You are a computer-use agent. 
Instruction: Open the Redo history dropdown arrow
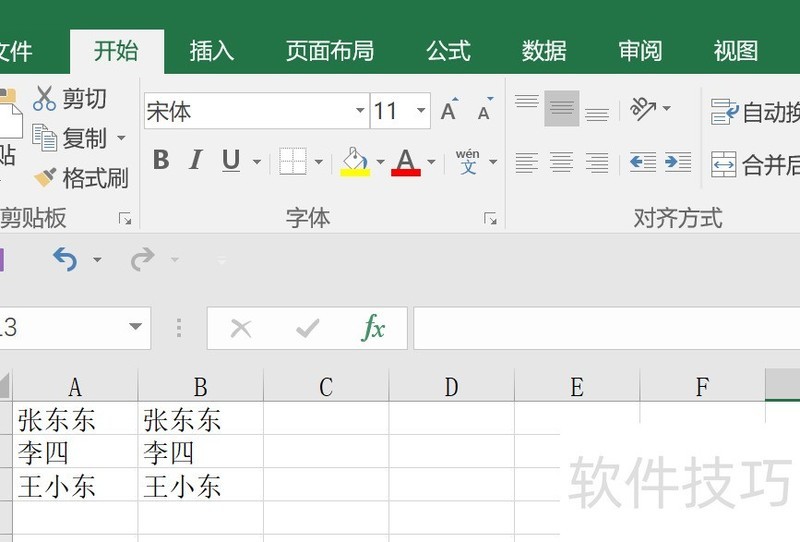pyautogui.click(x=174, y=260)
